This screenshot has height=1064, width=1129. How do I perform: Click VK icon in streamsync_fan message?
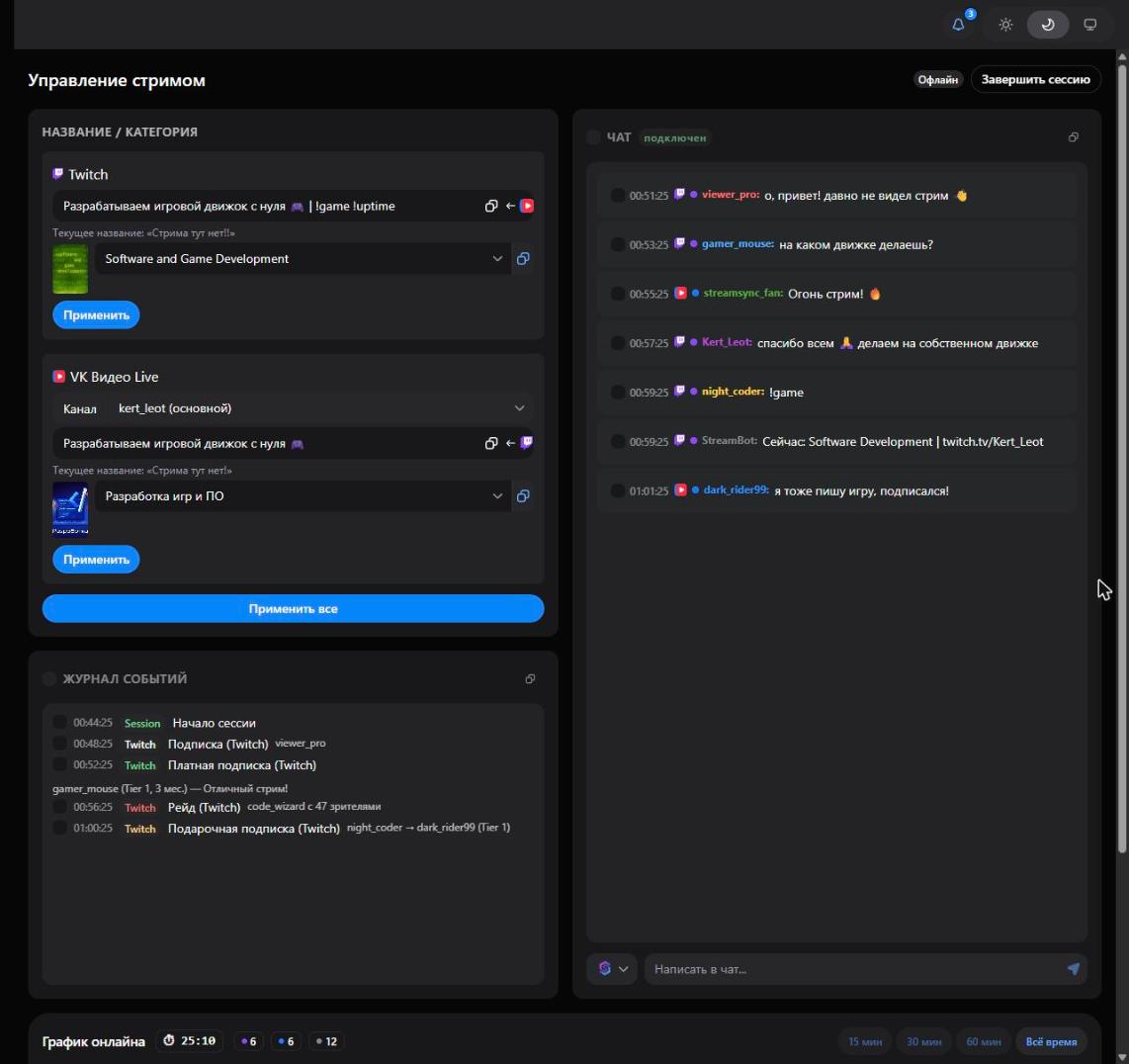[680, 294]
